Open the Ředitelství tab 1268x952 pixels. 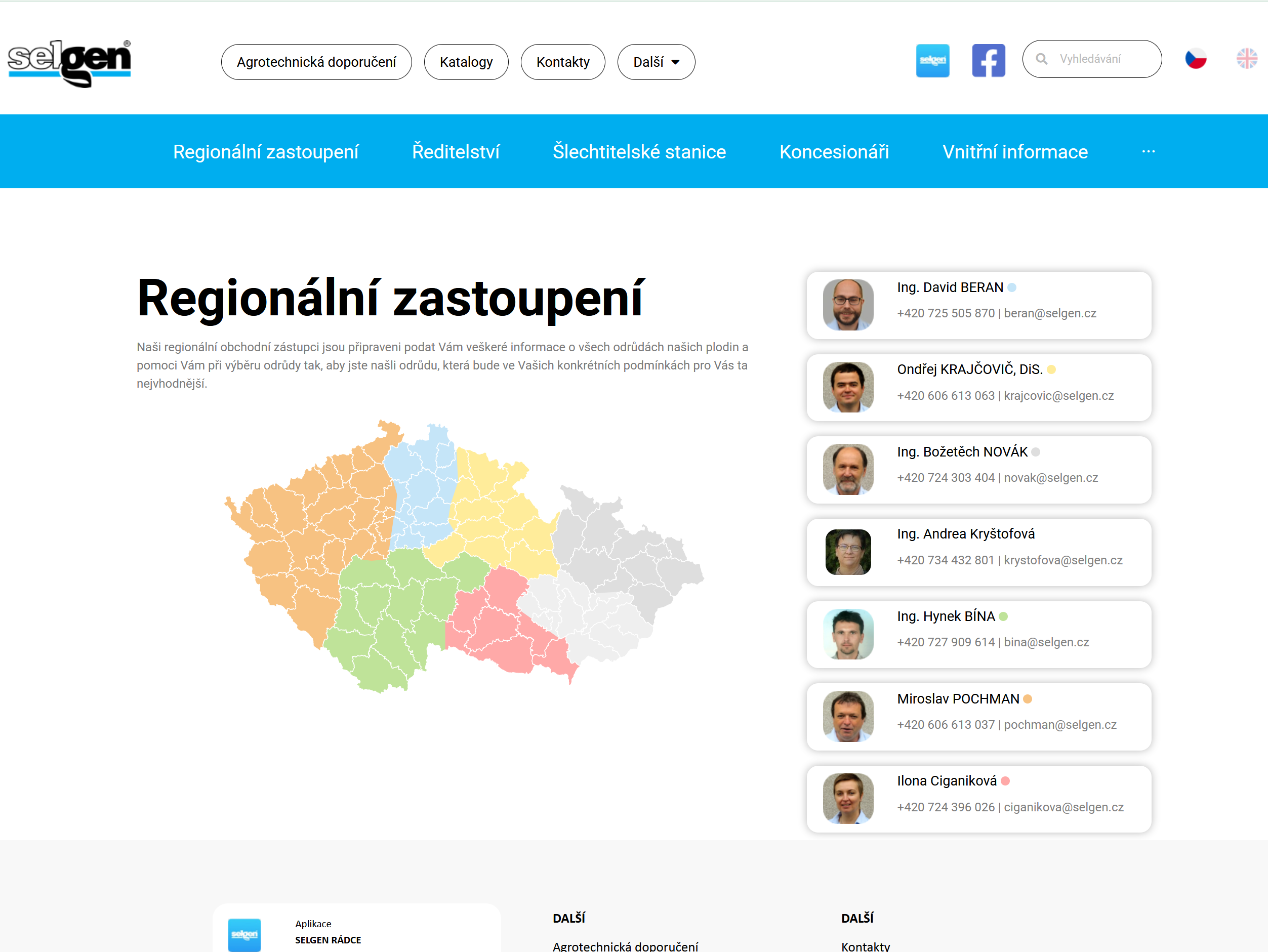pyautogui.click(x=456, y=151)
